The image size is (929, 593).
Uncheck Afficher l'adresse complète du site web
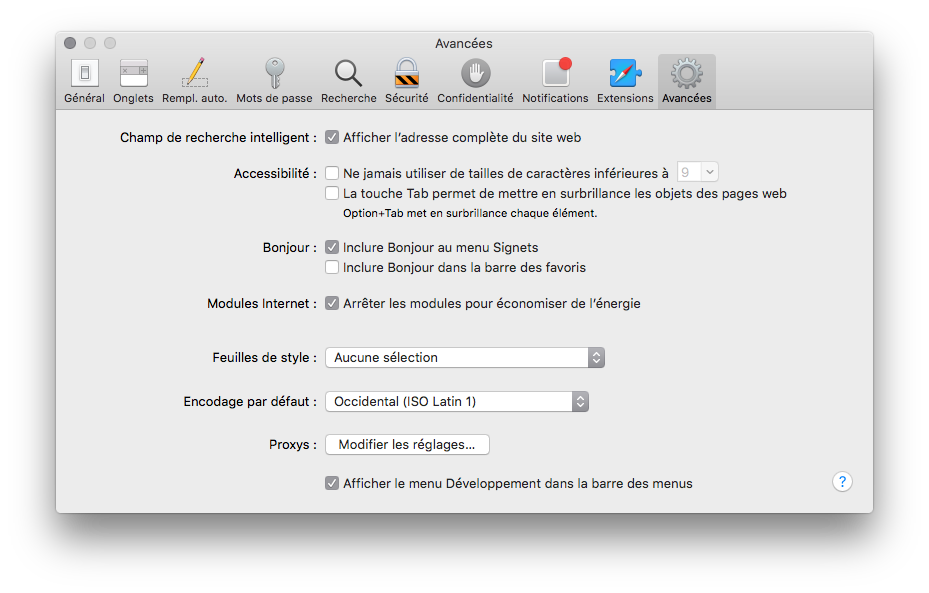332,137
